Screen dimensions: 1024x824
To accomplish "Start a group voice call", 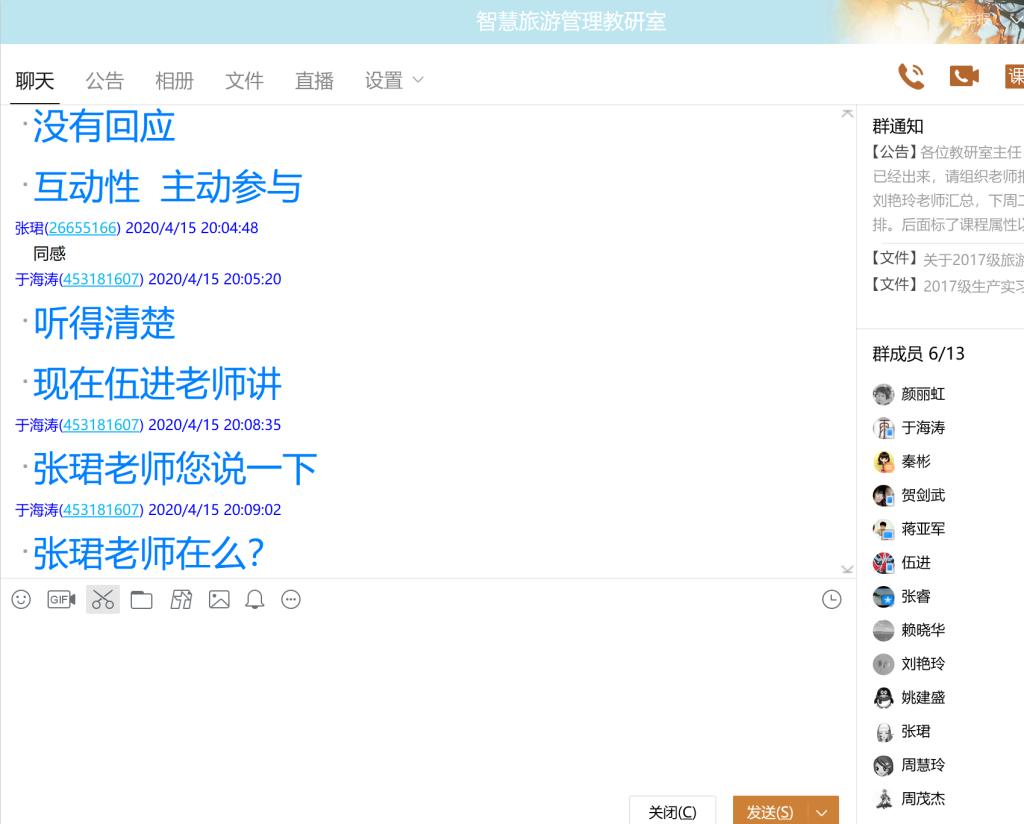I will (911, 77).
